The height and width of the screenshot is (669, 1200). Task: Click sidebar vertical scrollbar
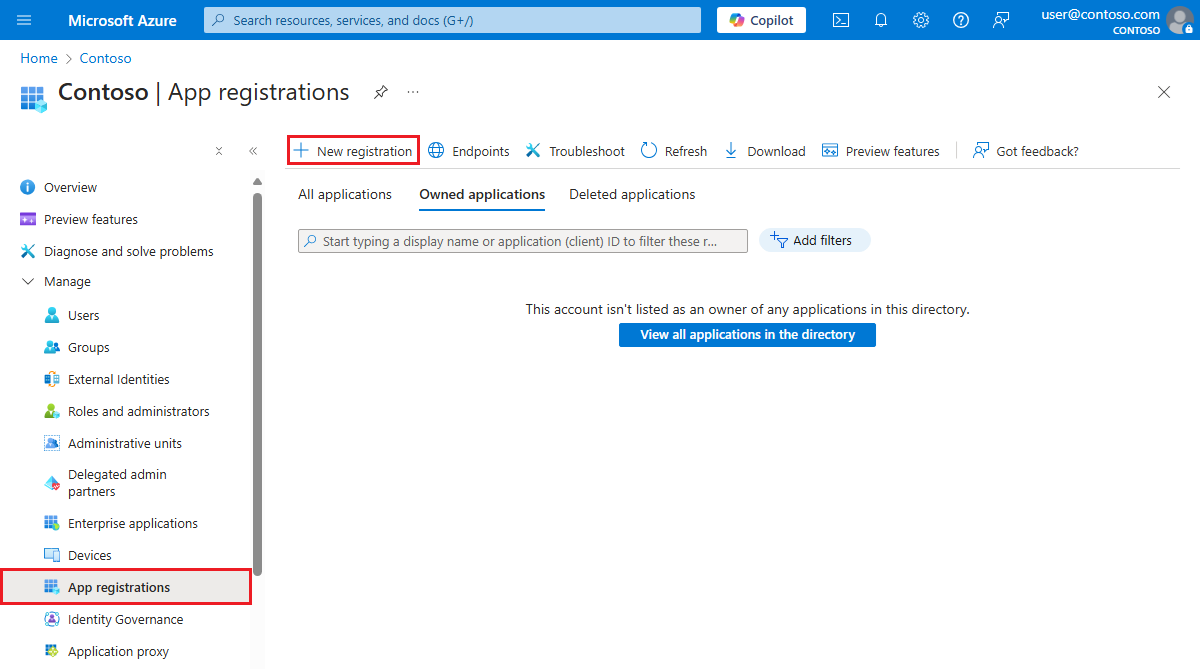257,384
